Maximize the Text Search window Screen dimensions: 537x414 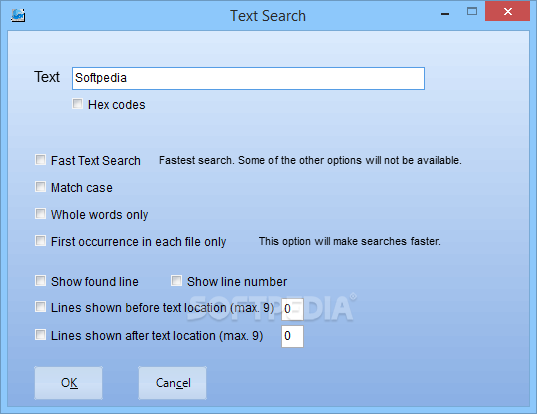pos(472,12)
